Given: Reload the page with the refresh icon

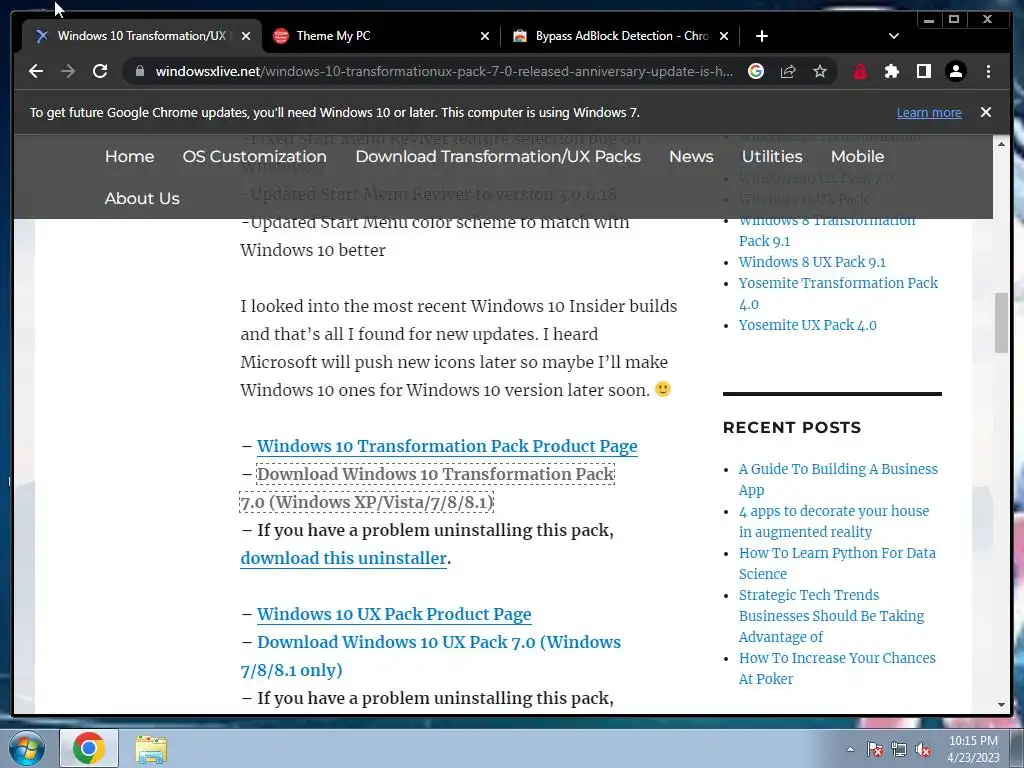Looking at the screenshot, I should click(100, 71).
